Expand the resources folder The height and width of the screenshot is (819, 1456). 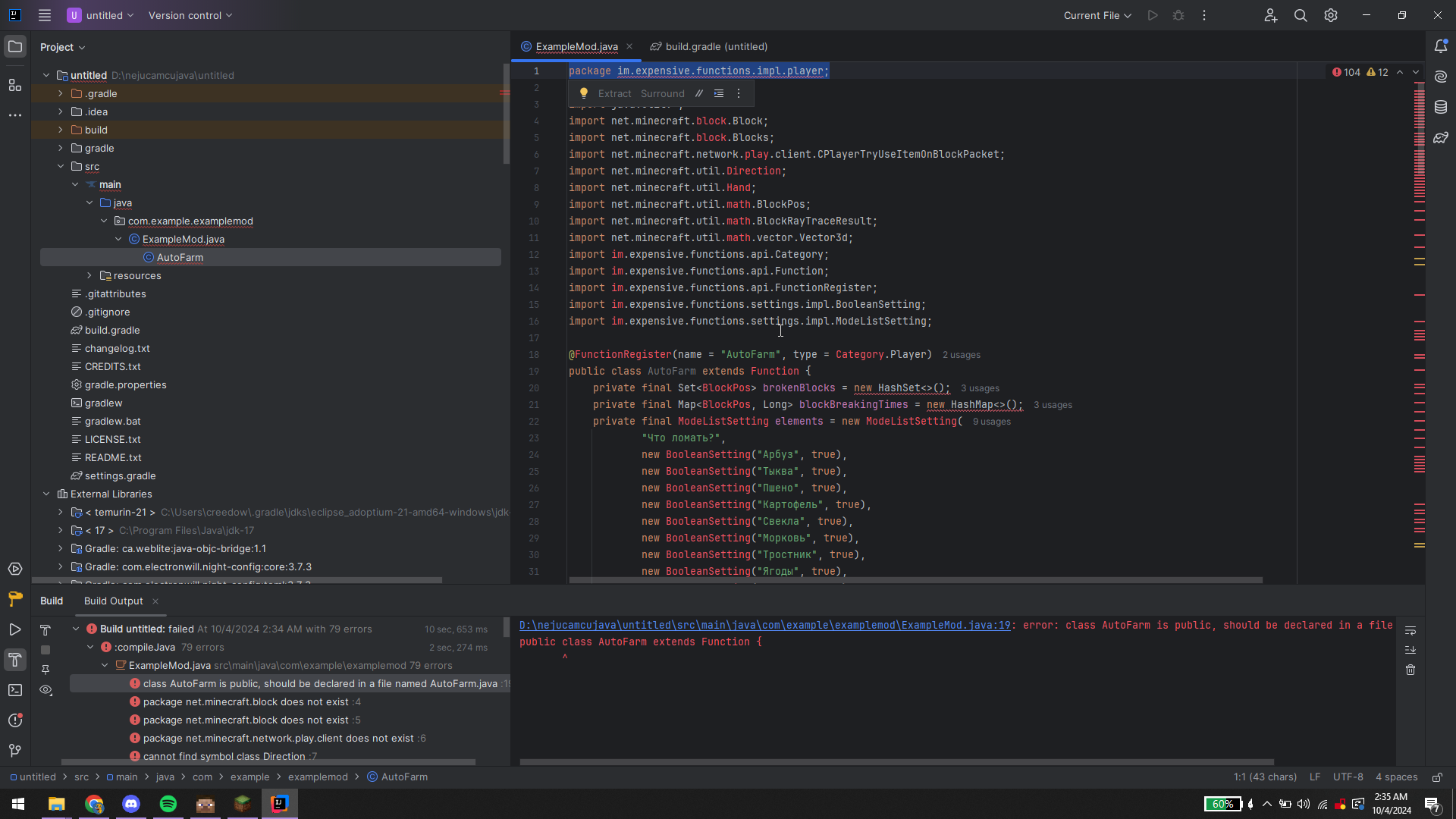pos(89,275)
